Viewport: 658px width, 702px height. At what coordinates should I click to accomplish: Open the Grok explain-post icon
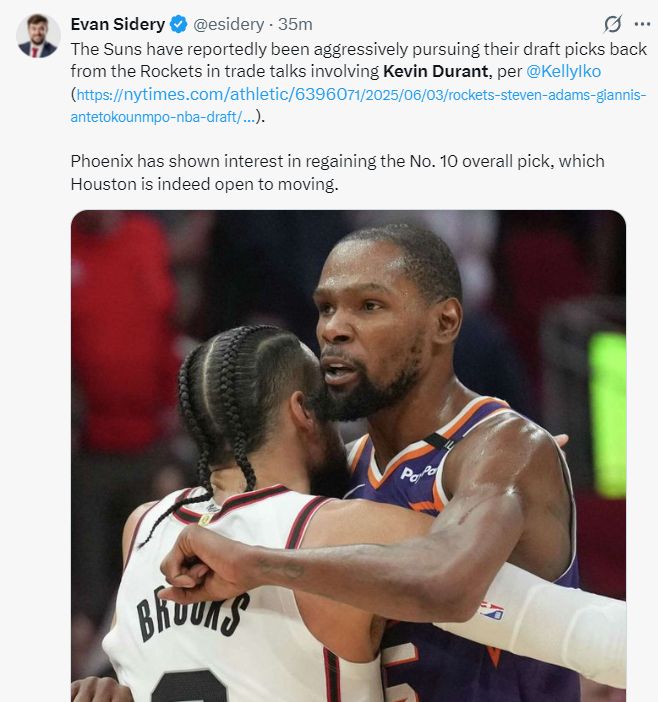pyautogui.click(x=612, y=24)
